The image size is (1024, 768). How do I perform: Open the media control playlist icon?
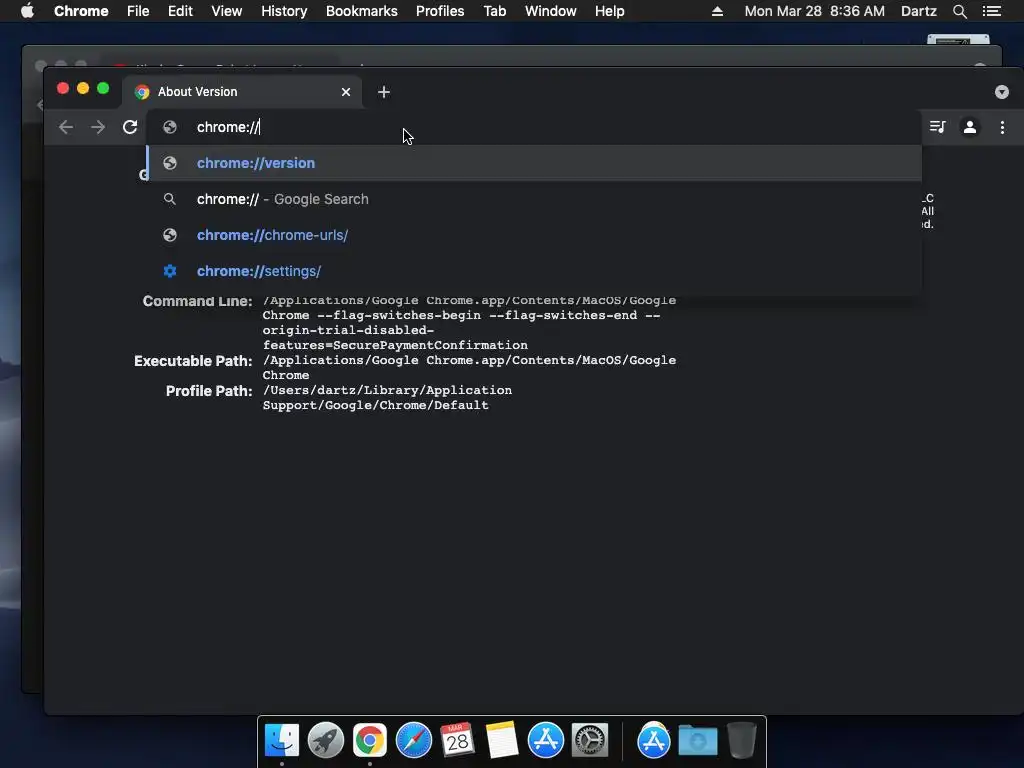click(x=937, y=127)
